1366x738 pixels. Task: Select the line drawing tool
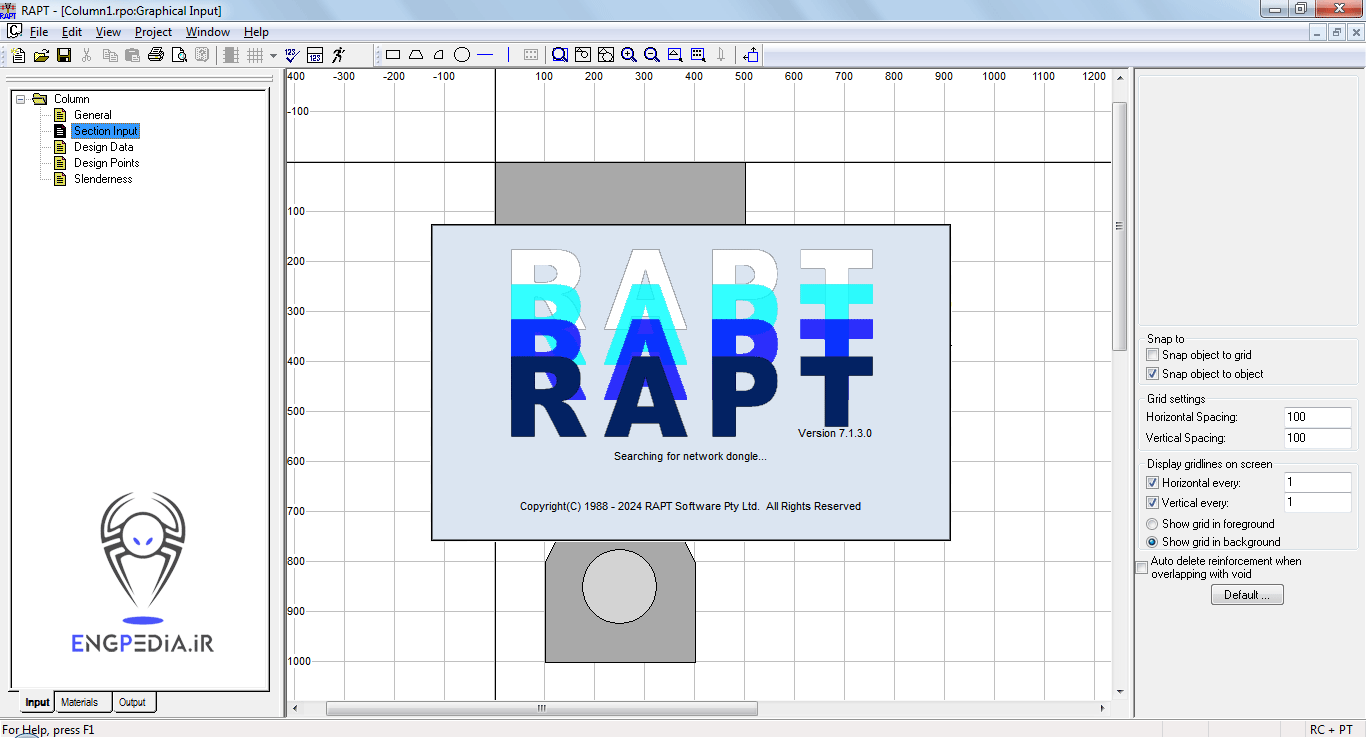click(486, 55)
